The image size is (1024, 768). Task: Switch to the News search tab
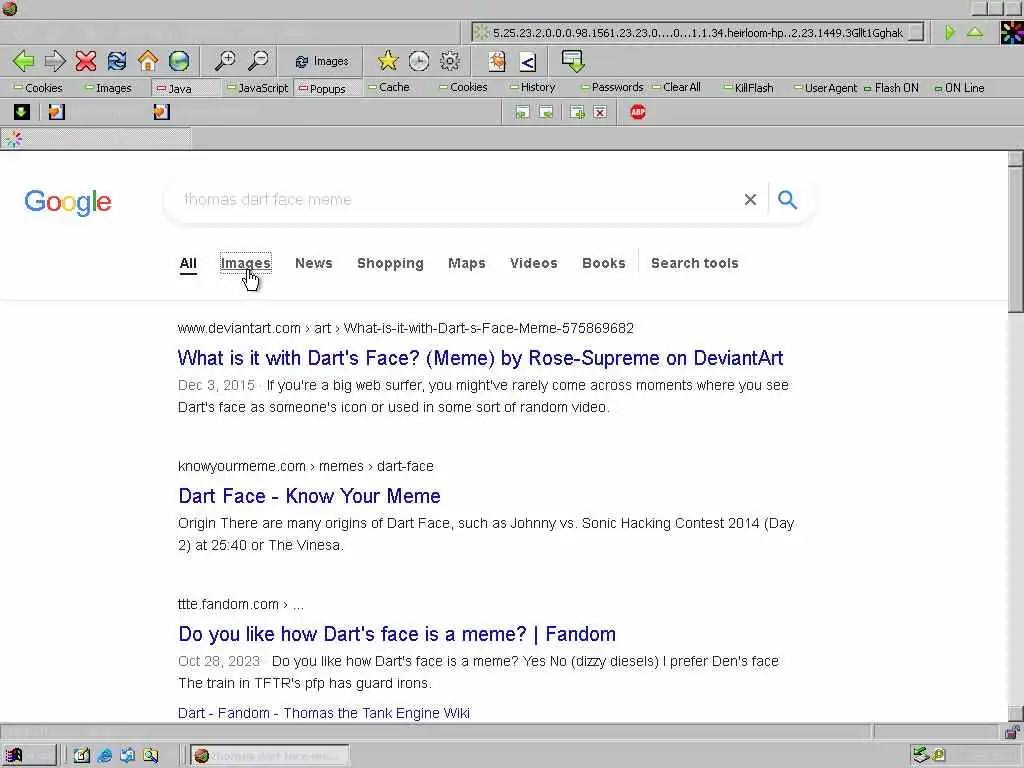click(313, 263)
